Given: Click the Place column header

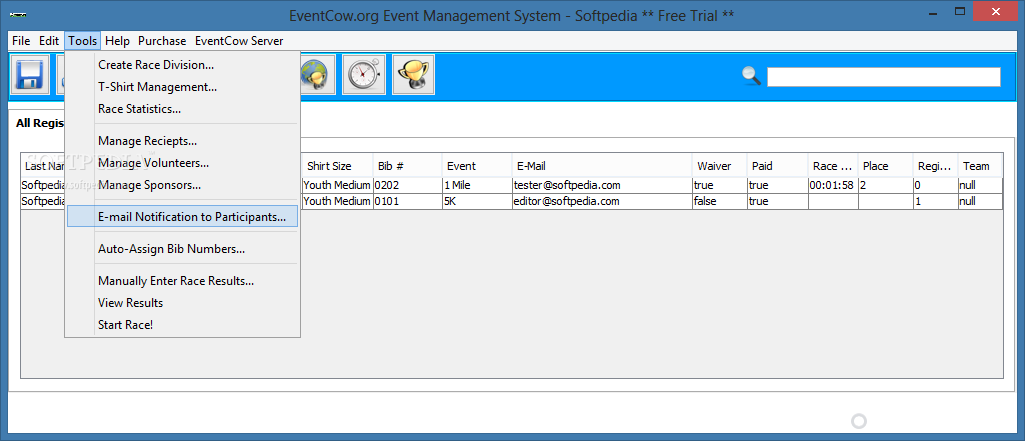Looking at the screenshot, I should 885,166.
